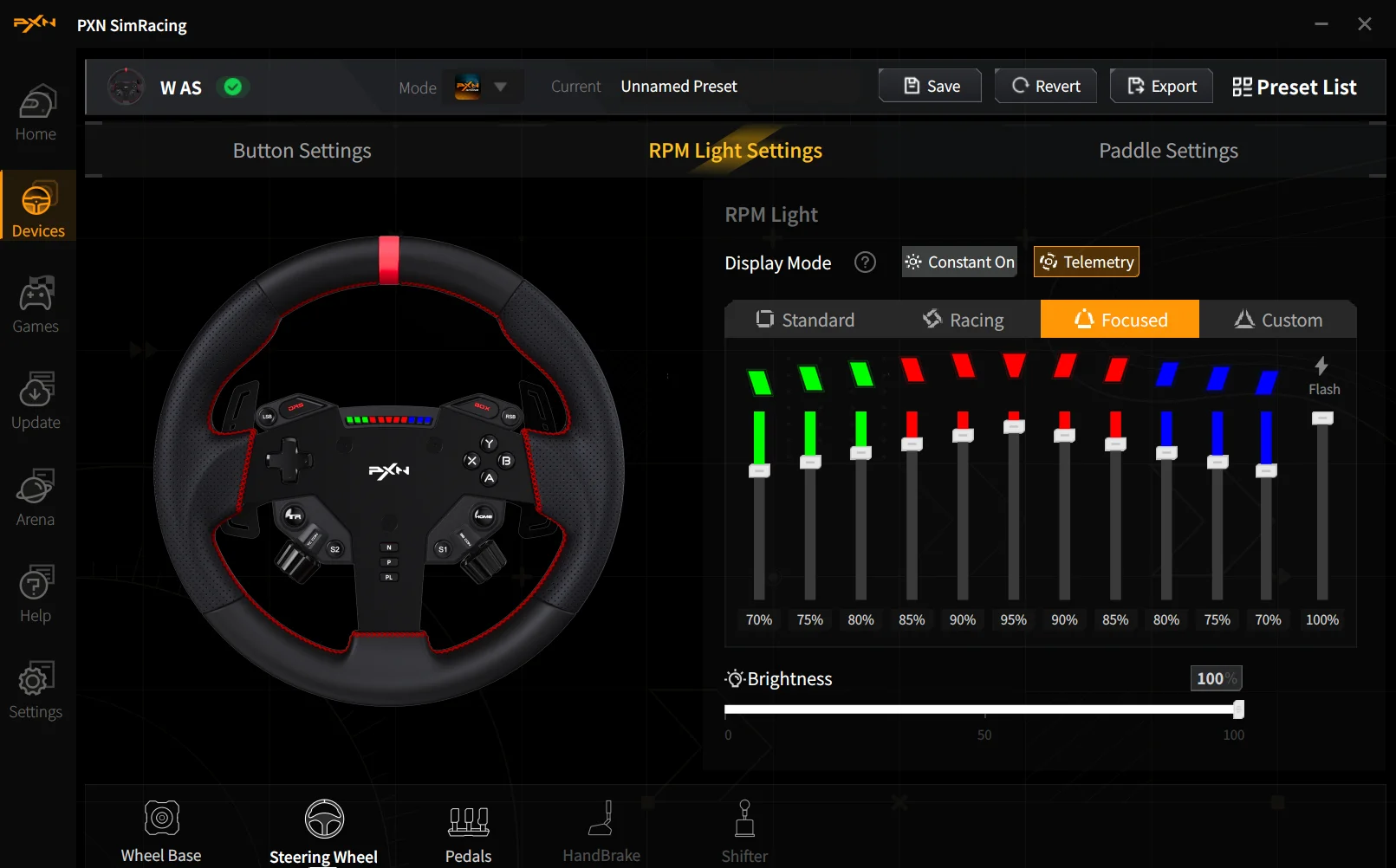The height and width of the screenshot is (868, 1396).
Task: Open the Preset List panel
Action: click(1295, 87)
